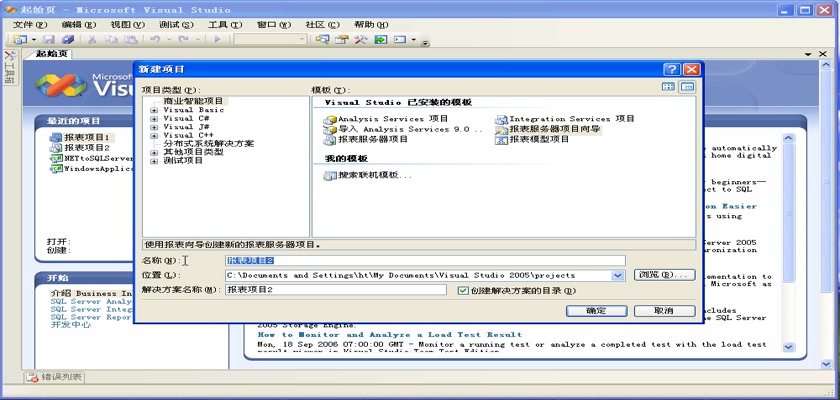Open Toolbox via wrench-hammer toolbar icon
This screenshot has height=400, width=840.
[x=361, y=39]
